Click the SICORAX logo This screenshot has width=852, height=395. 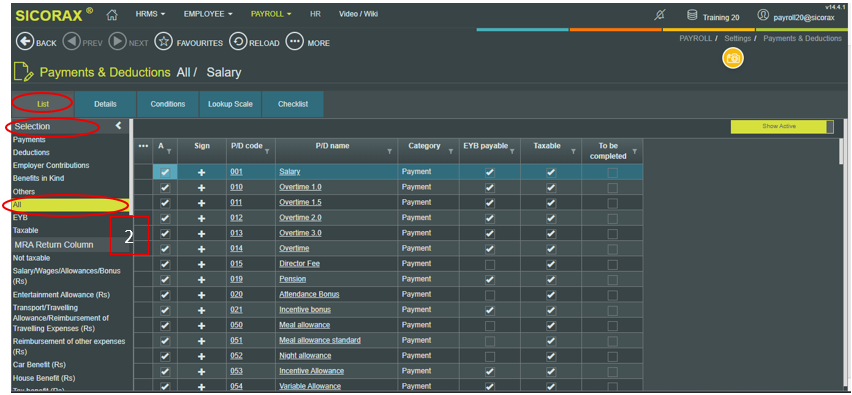(x=54, y=15)
